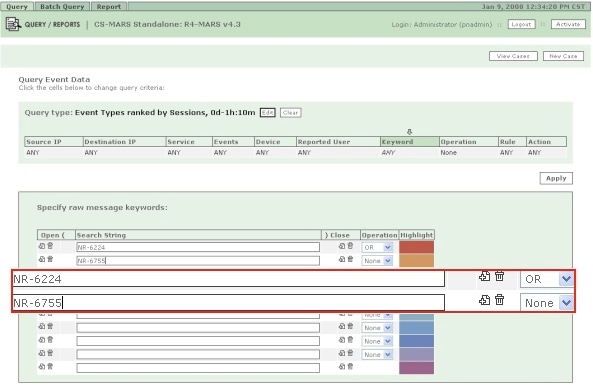Delete open parenthesis in the dark blue highlight row
Viewport: 593px width, 386px height.
50,340
